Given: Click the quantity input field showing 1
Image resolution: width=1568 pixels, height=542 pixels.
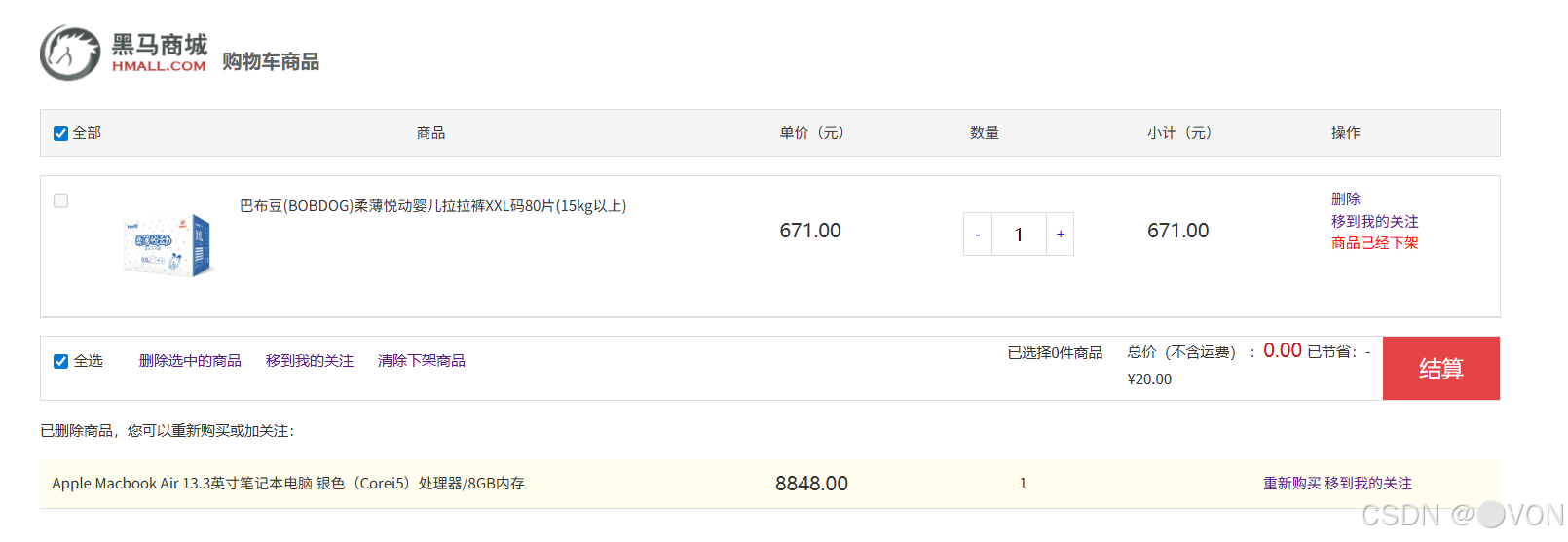Looking at the screenshot, I should click(1019, 235).
